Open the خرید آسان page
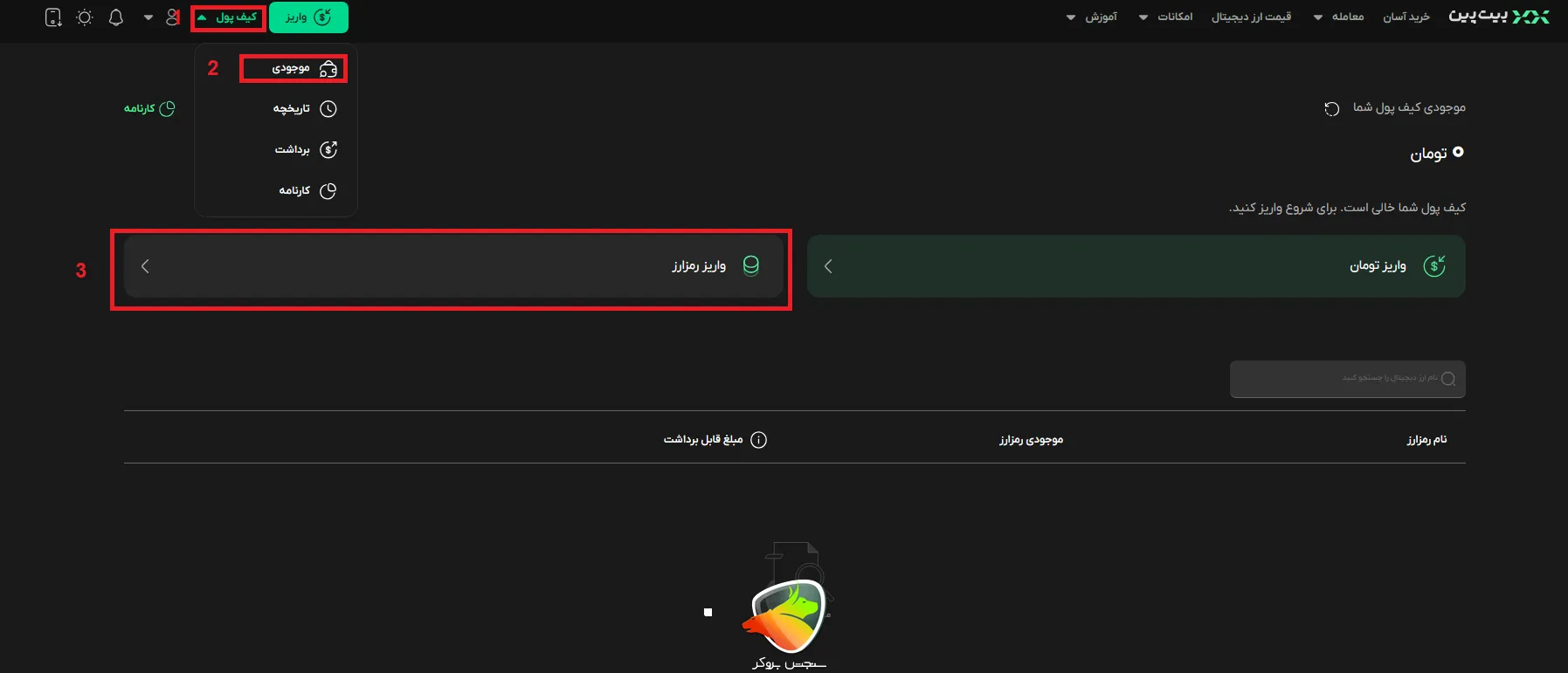This screenshot has height=673, width=1568. [1406, 17]
